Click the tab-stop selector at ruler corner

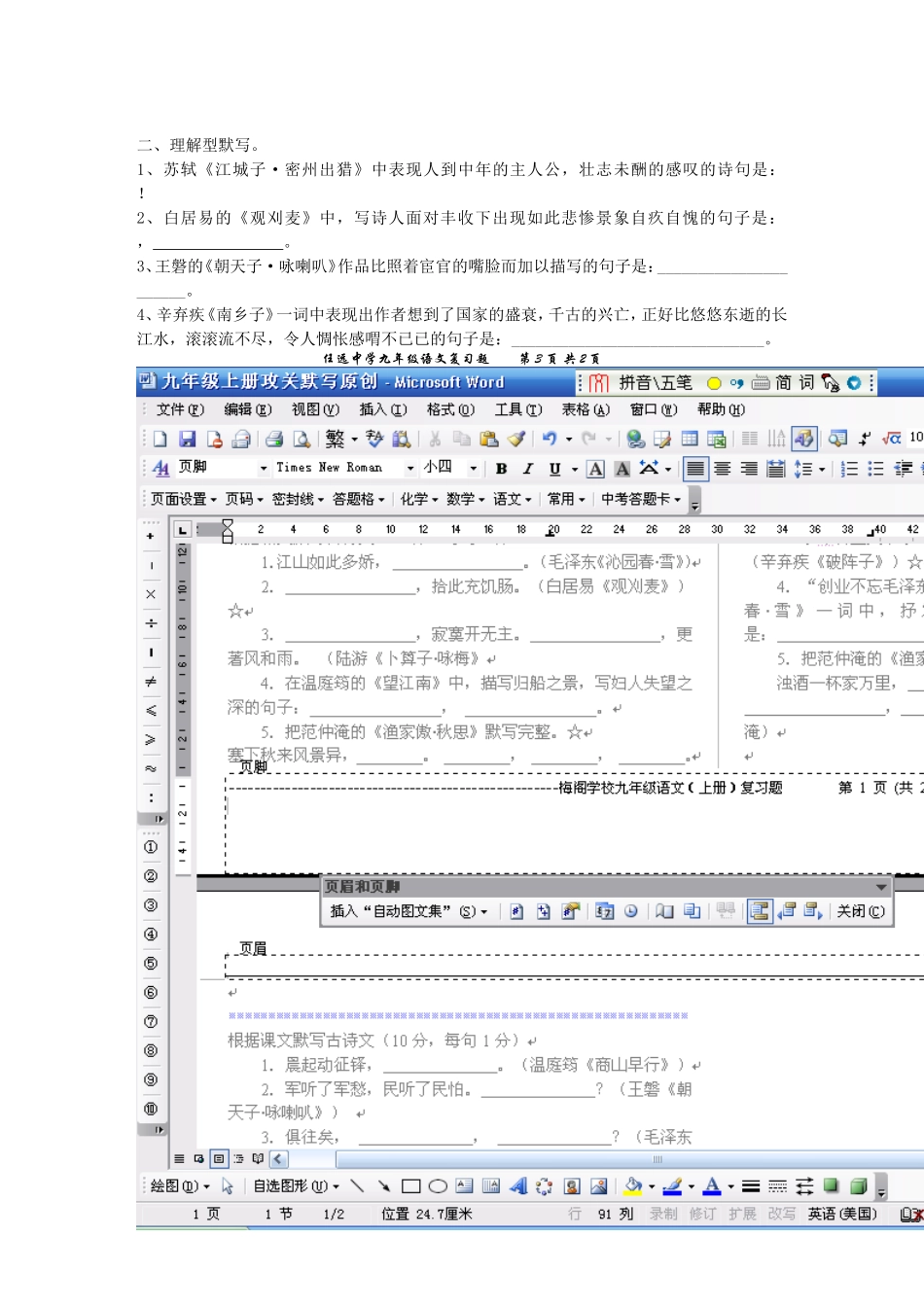pyautogui.click(x=182, y=529)
